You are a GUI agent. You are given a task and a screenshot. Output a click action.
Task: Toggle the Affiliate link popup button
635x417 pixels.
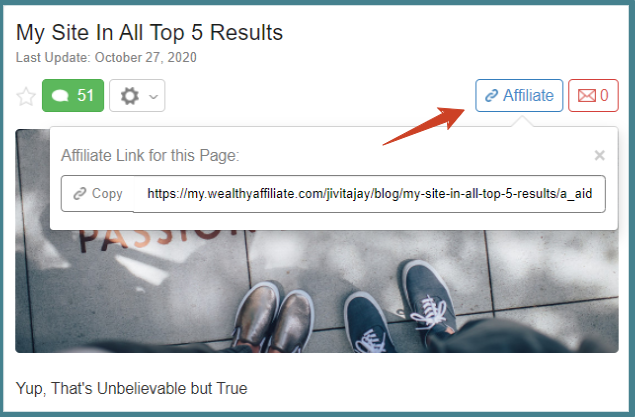pos(519,96)
